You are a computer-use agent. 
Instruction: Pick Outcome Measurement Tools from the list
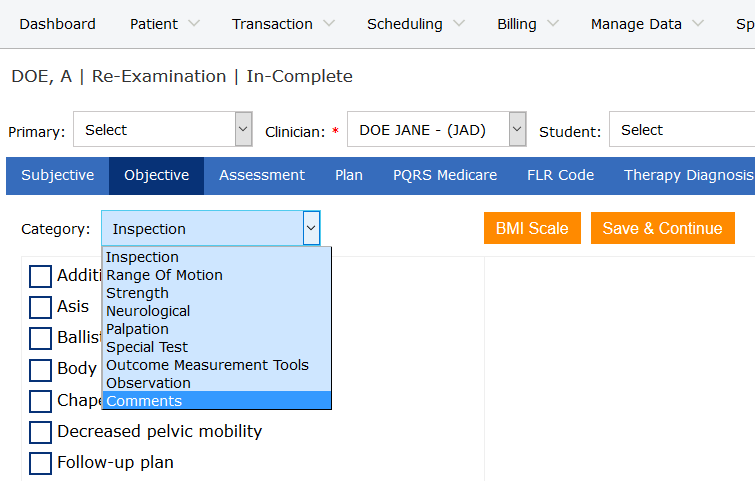pyautogui.click(x=207, y=365)
